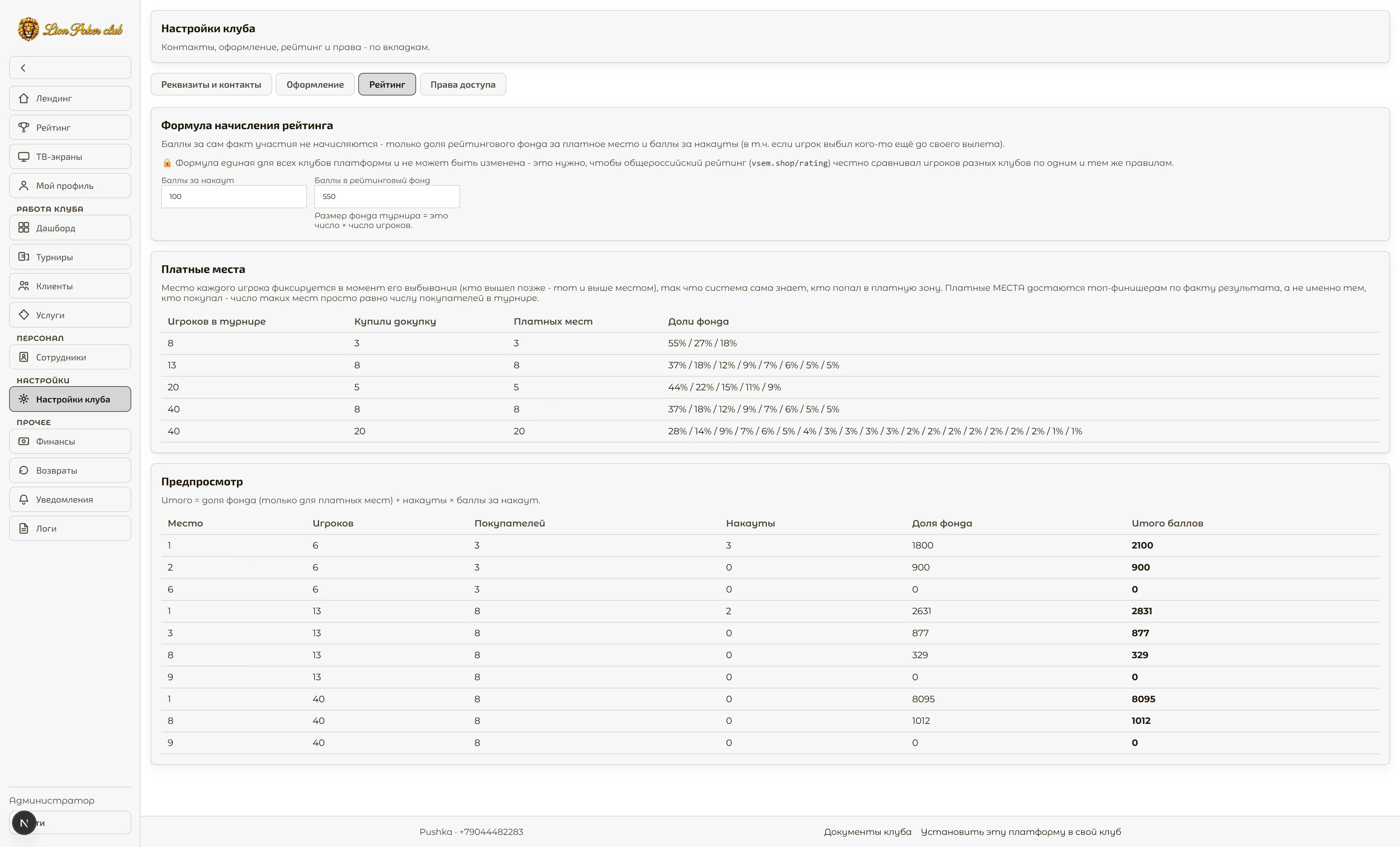Click the Платных мест column header
The height and width of the screenshot is (847, 1400).
pos(553,321)
